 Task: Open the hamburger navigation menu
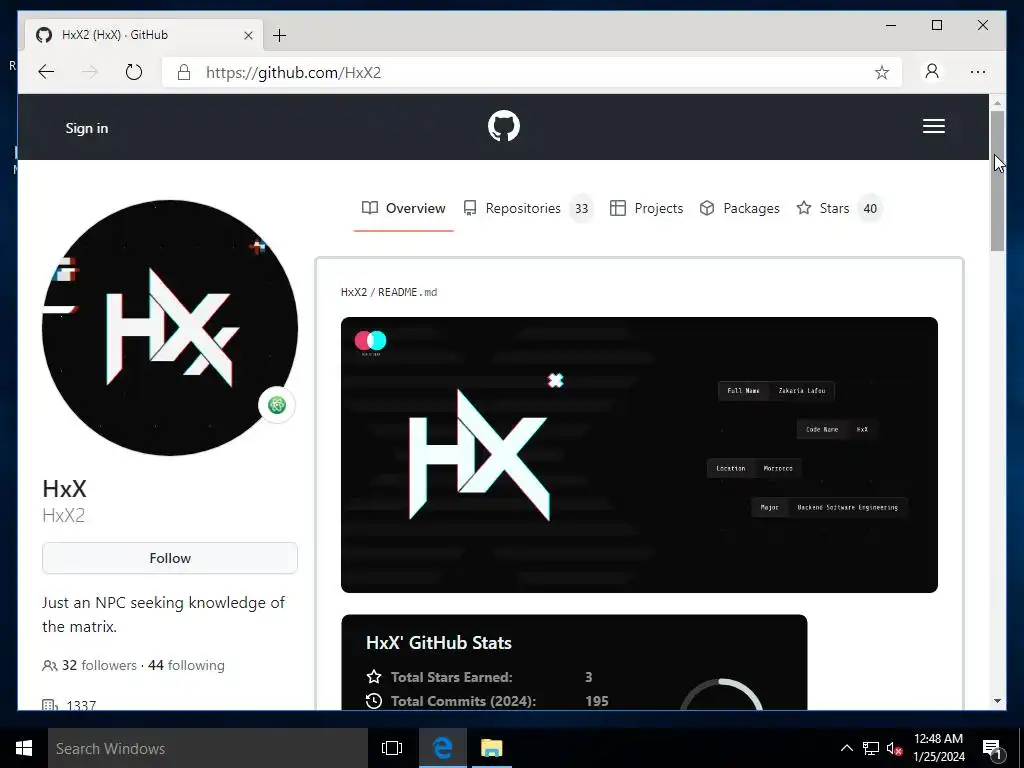[933, 126]
